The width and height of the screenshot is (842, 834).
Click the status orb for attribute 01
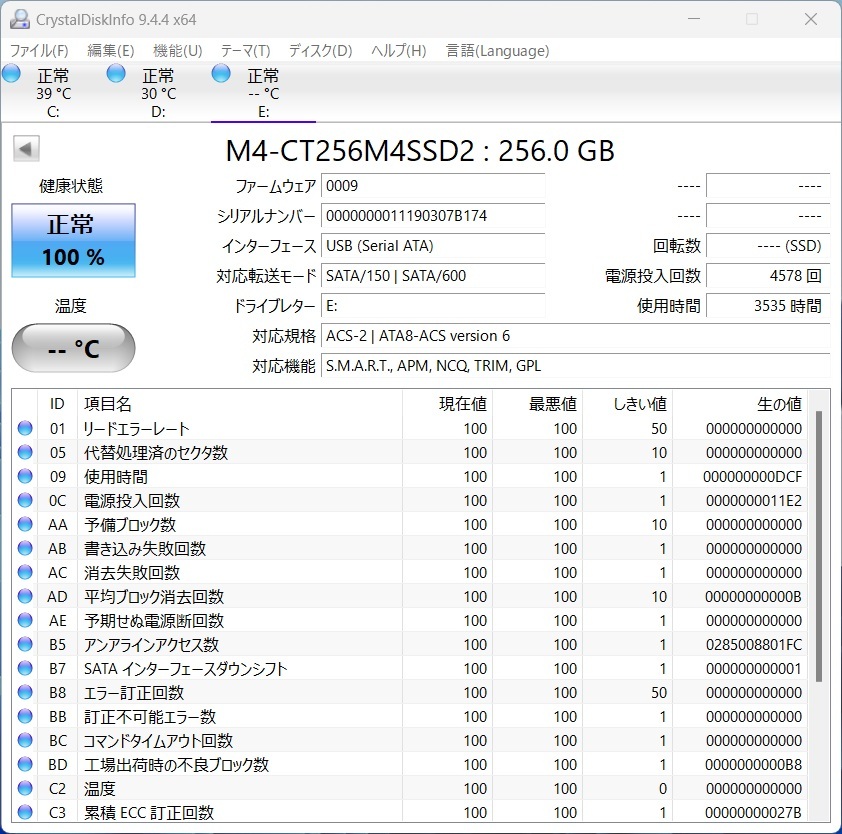[25, 428]
